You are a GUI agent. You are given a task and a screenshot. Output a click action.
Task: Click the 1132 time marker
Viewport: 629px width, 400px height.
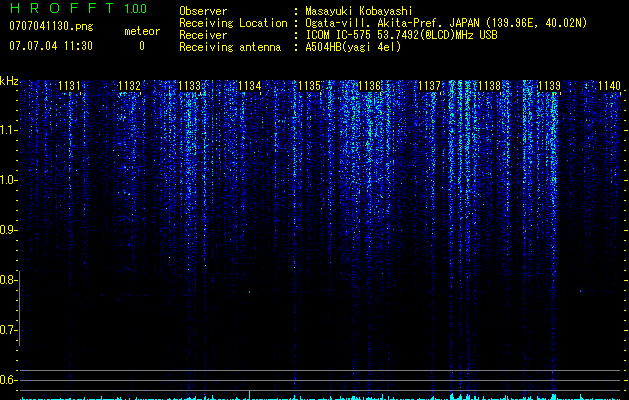(x=130, y=86)
